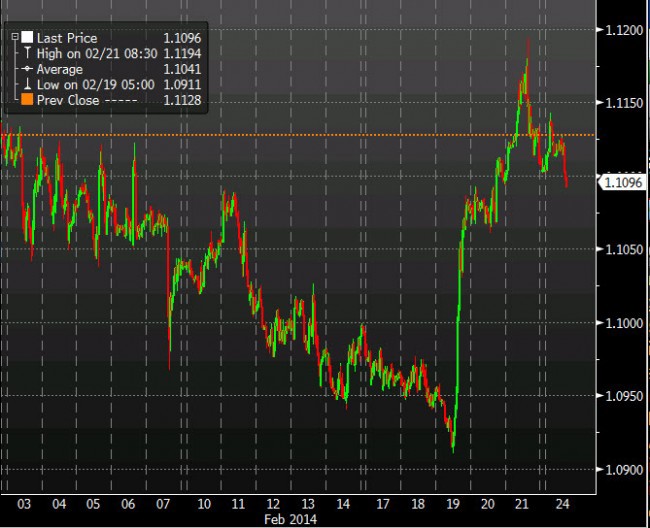This screenshot has height=528, width=650.
Task: Click the Low value 1.0911
Action: (x=182, y=85)
